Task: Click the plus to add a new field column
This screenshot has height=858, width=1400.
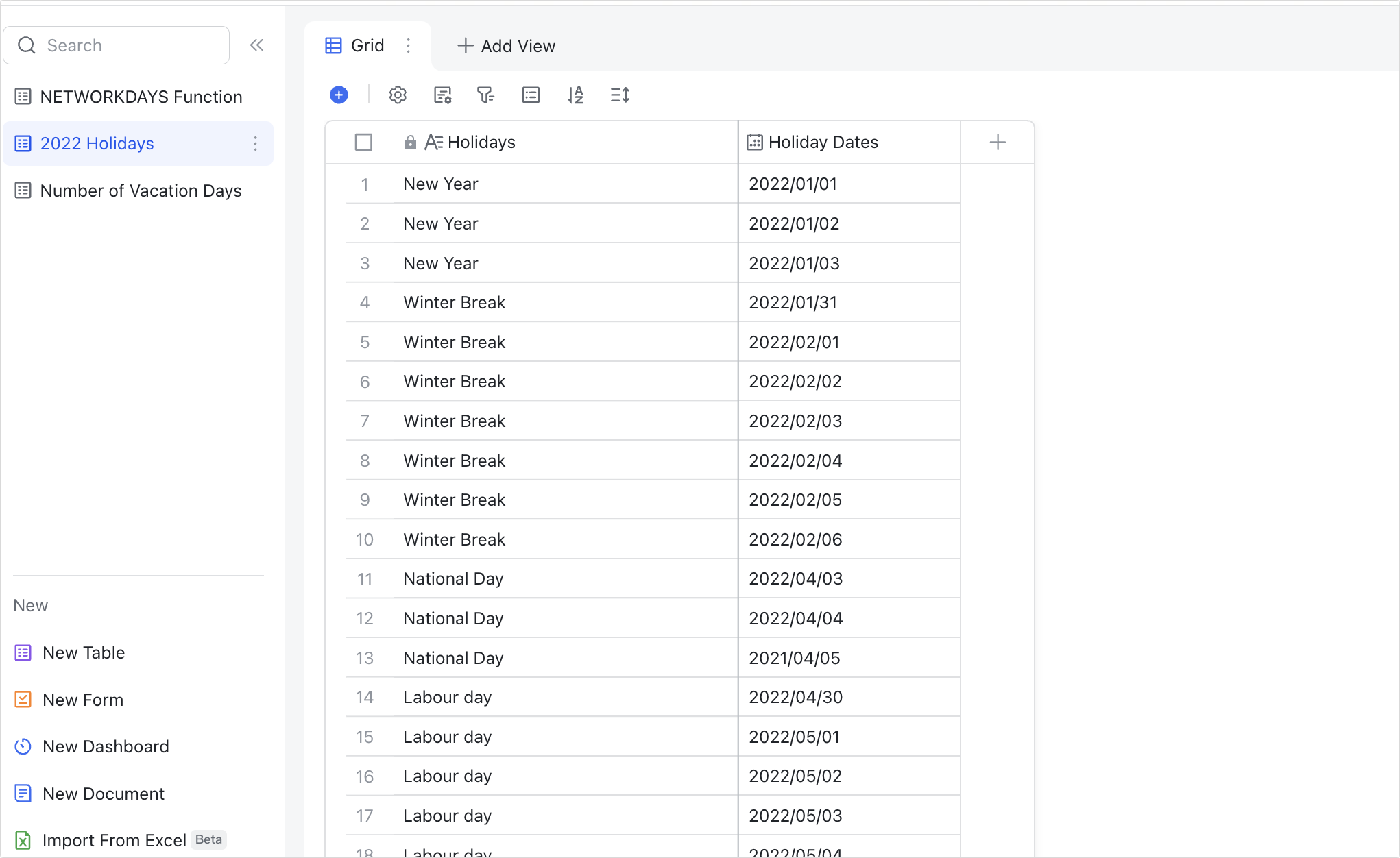Action: click(x=998, y=142)
